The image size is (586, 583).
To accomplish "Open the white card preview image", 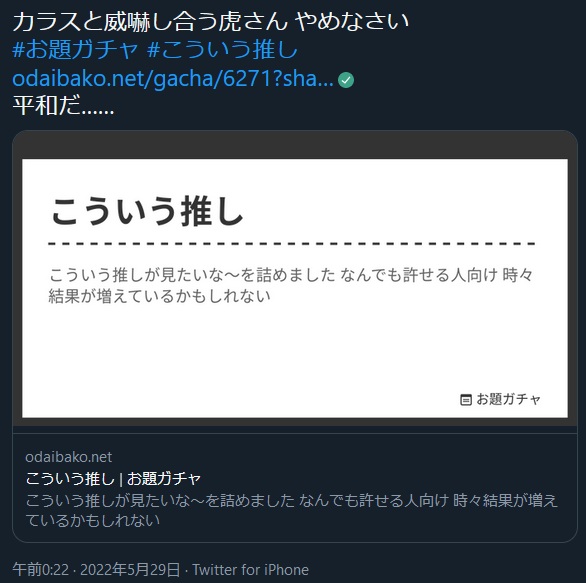I will tap(295, 288).
